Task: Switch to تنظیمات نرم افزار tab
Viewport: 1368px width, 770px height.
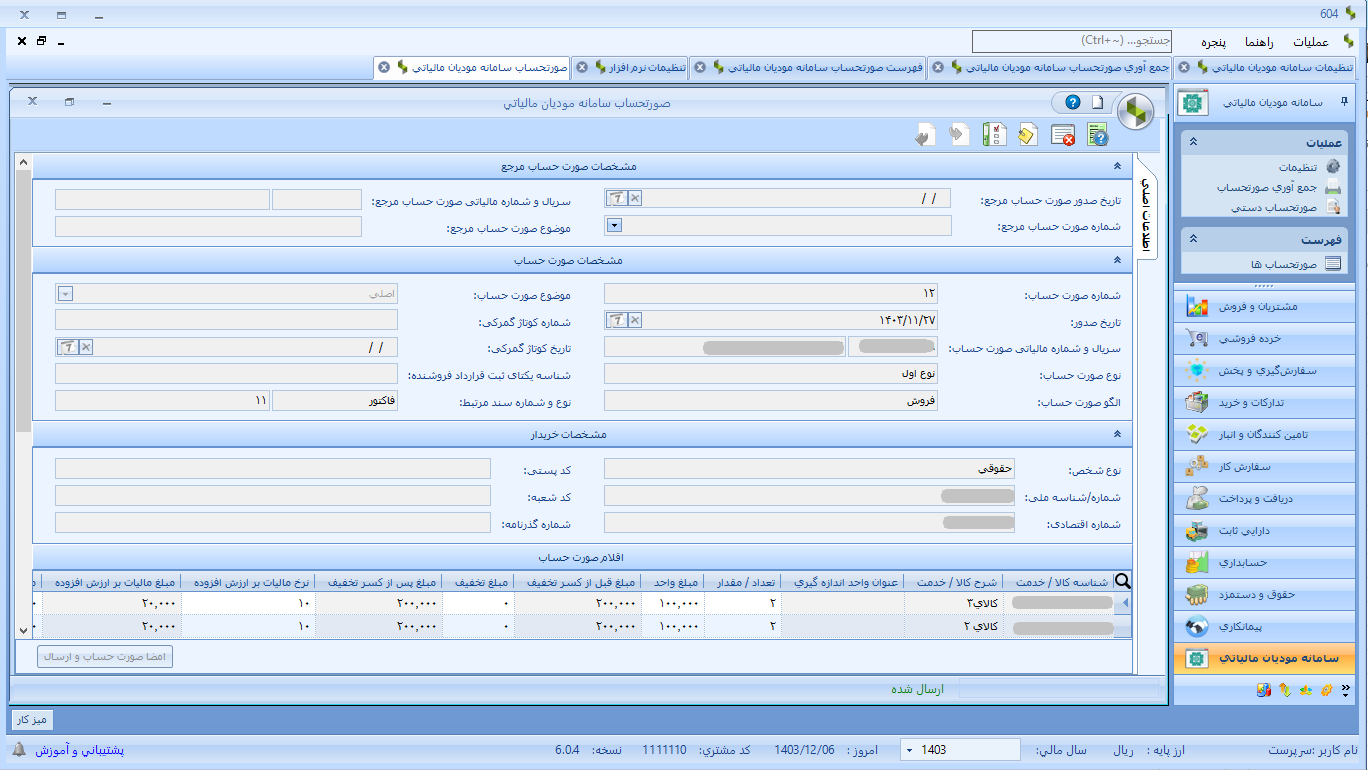Action: tap(632, 67)
